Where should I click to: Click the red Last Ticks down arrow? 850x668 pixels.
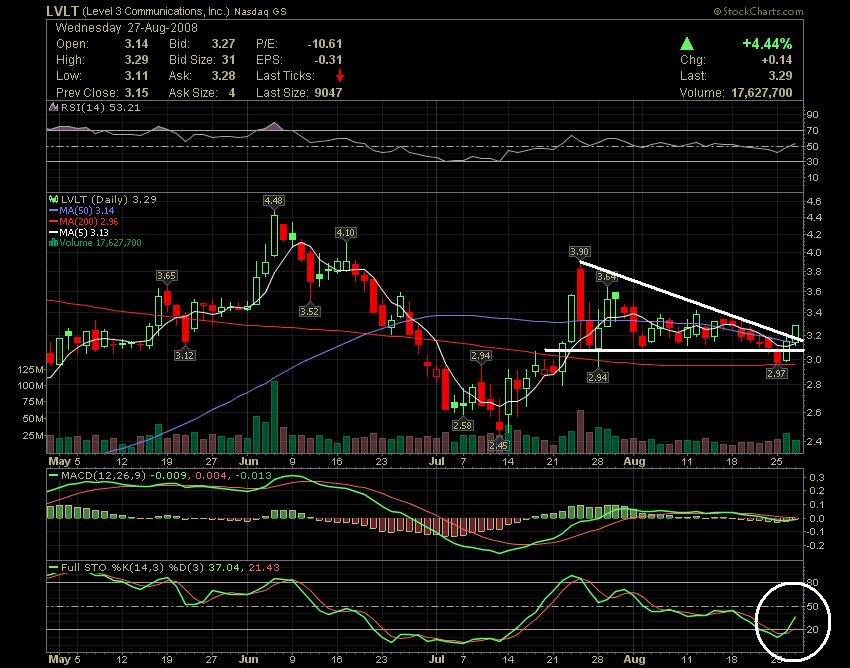click(339, 75)
